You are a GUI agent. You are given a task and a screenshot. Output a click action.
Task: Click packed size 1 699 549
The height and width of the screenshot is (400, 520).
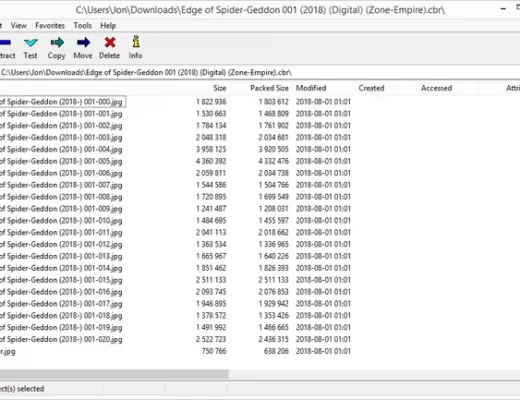[274, 197]
